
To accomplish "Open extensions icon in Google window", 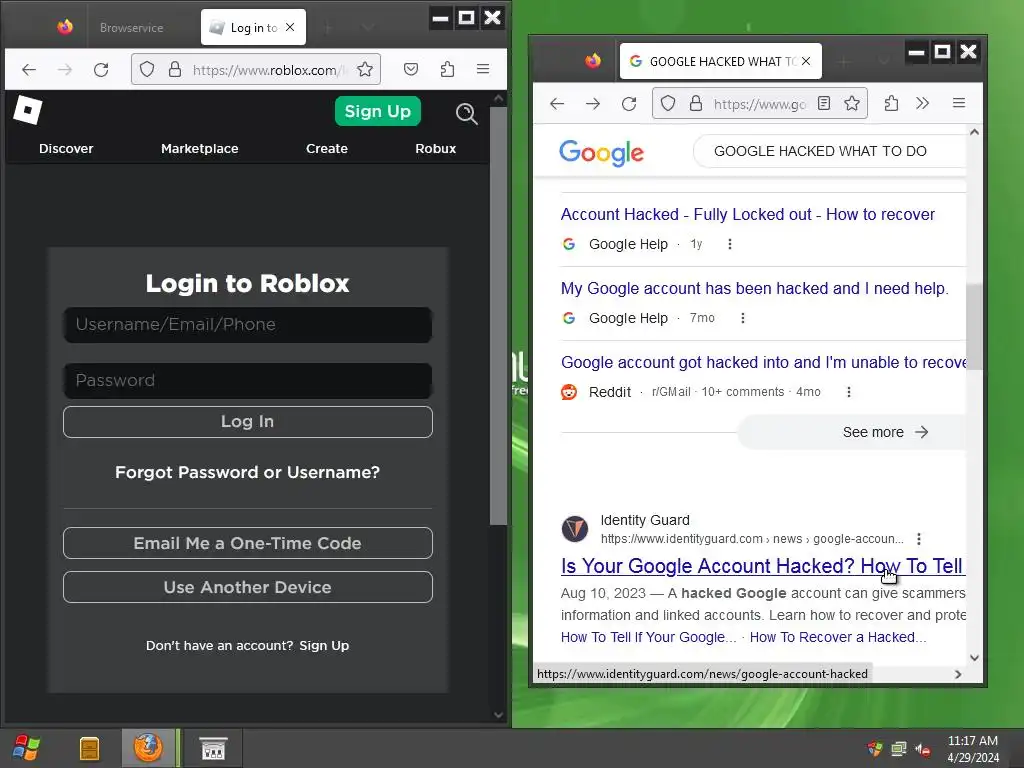I will point(891,103).
